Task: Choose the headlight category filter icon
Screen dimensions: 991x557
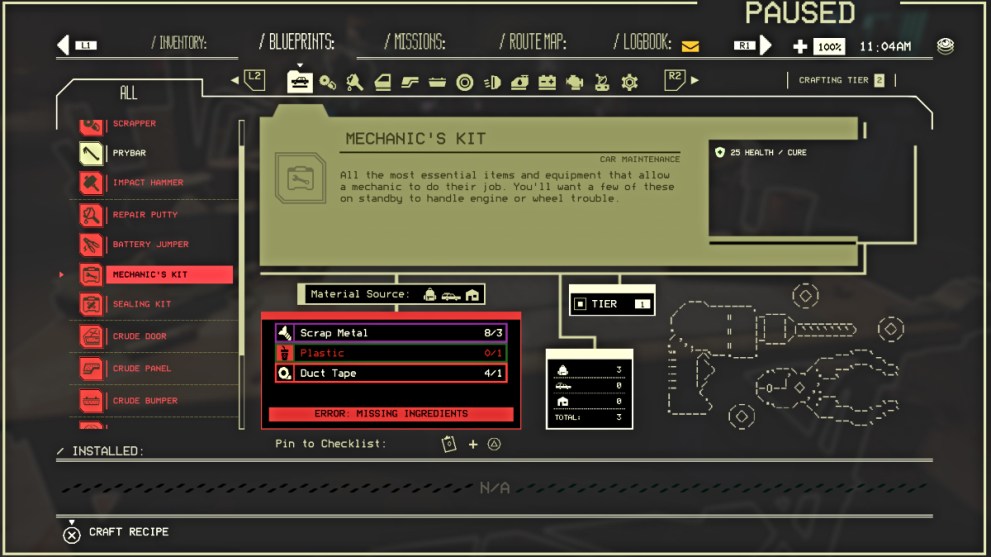Action: (x=492, y=83)
